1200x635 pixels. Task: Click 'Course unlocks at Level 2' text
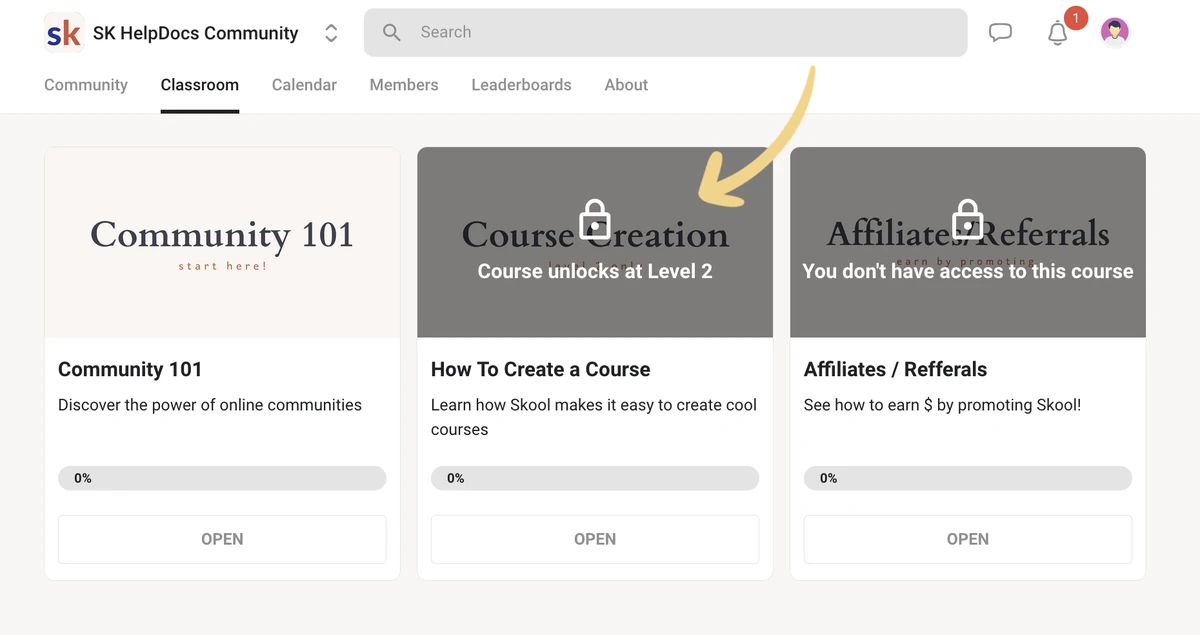(x=595, y=271)
